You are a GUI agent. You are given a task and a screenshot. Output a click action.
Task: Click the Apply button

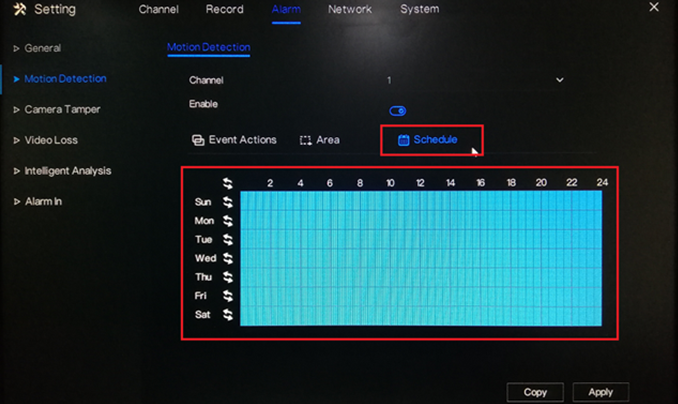point(601,392)
